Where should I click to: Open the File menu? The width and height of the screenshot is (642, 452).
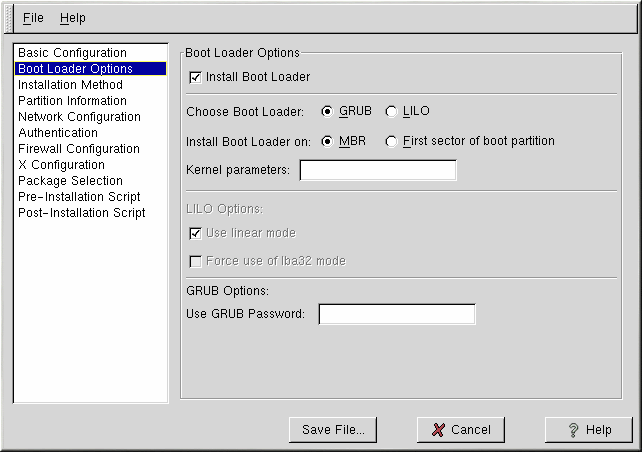point(33,18)
